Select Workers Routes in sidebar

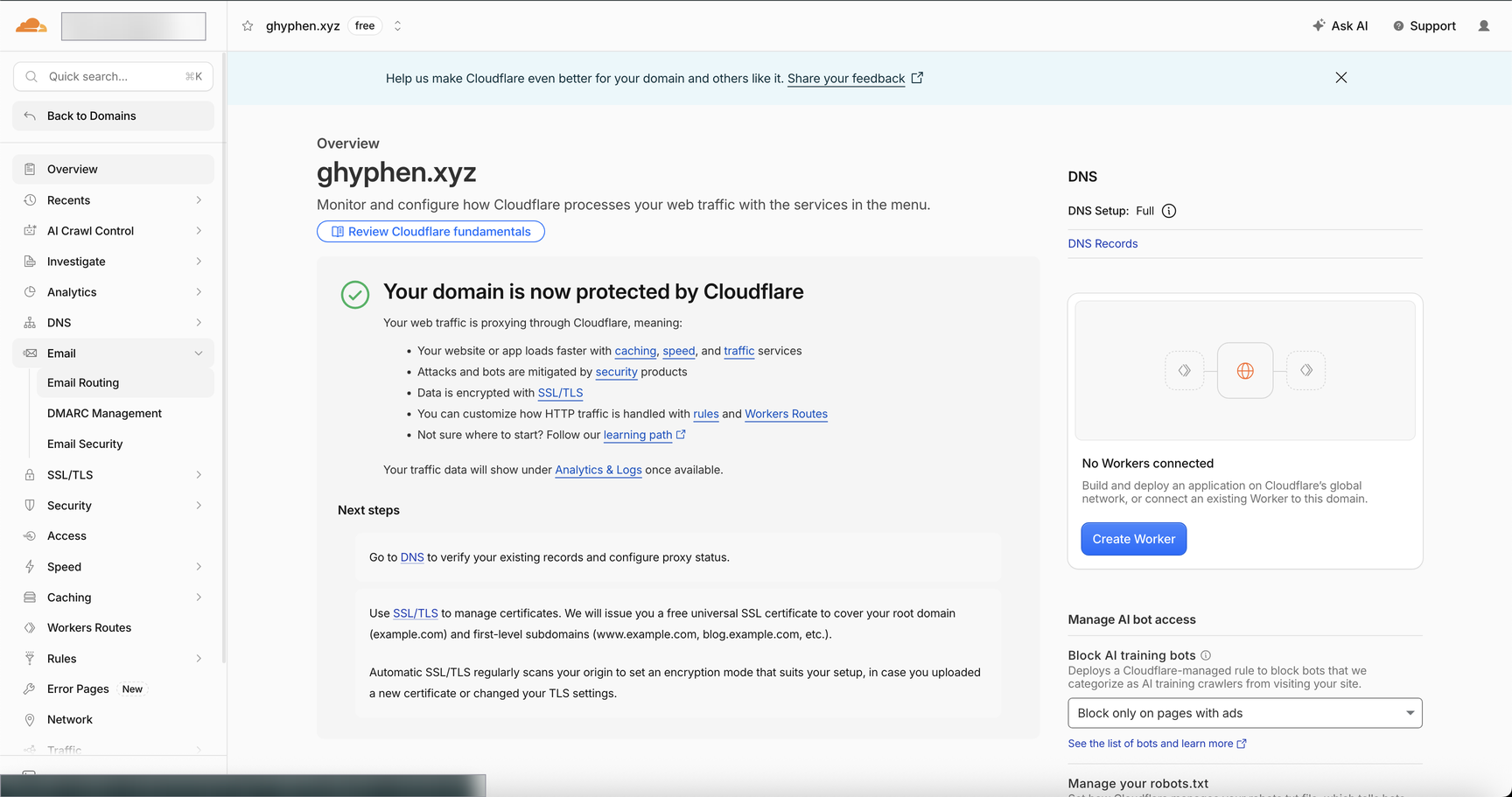coord(113,628)
